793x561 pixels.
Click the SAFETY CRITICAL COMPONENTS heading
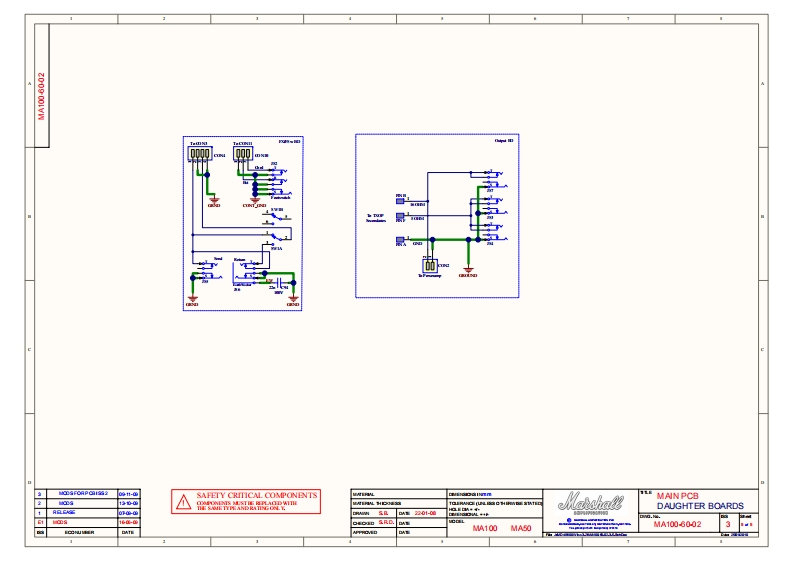coord(257,495)
